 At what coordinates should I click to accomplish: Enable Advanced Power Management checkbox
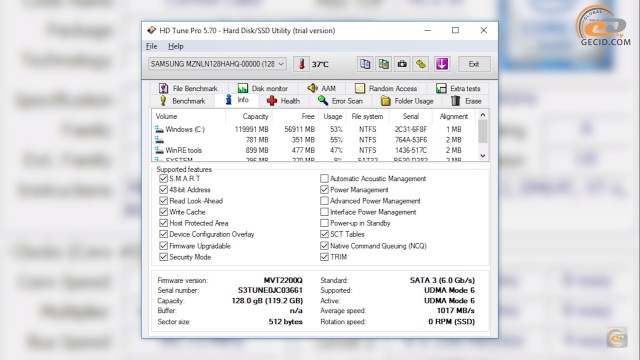324,201
